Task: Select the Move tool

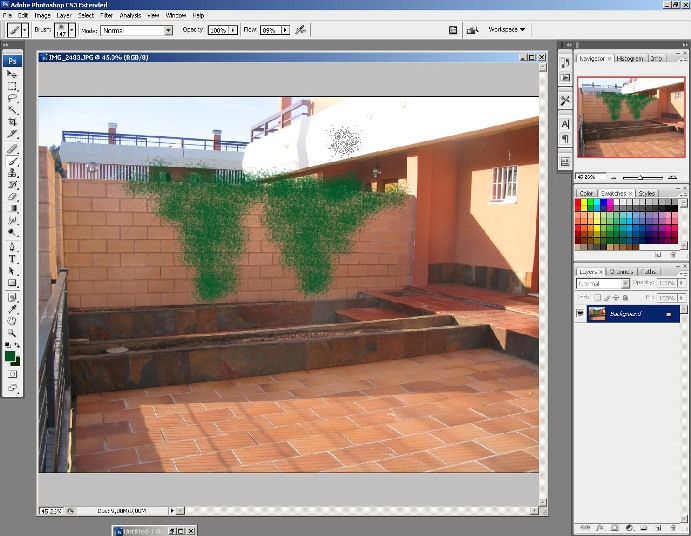Action: (12, 74)
